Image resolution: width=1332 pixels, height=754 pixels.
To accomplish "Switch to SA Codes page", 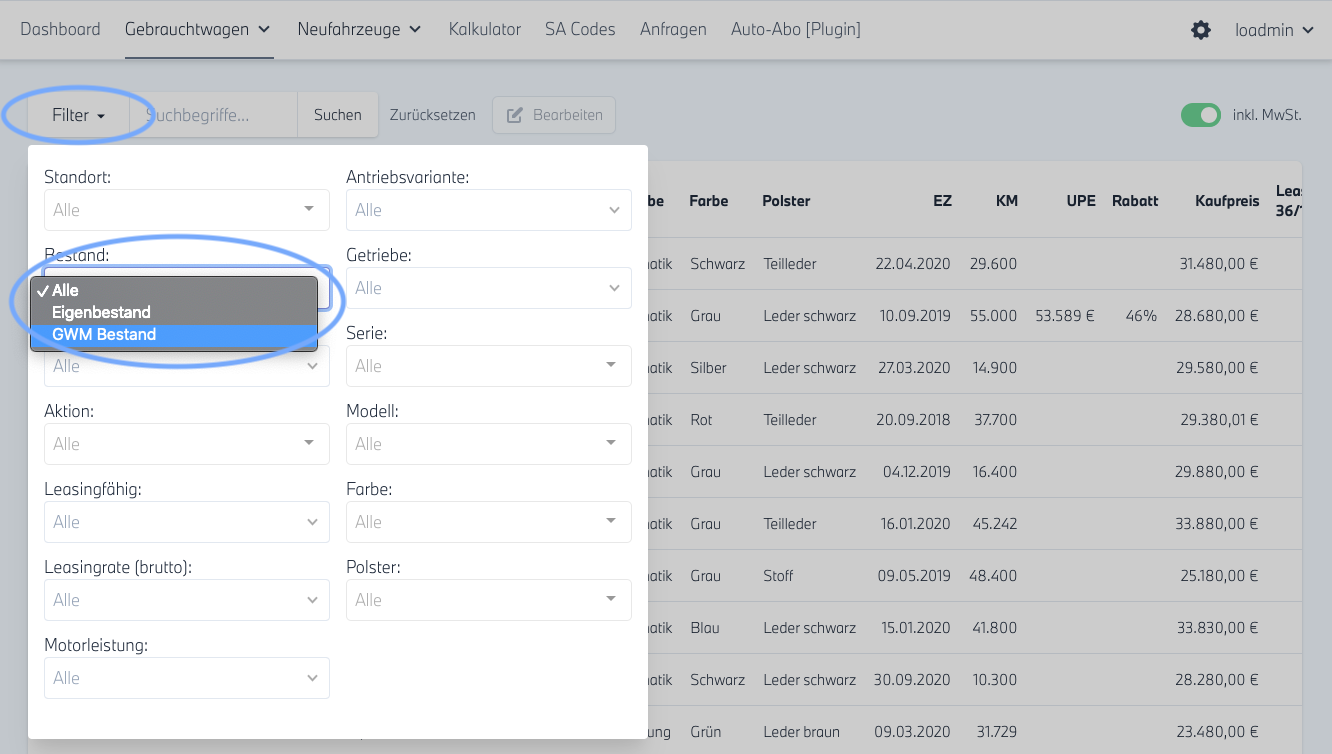I will 580,30.
